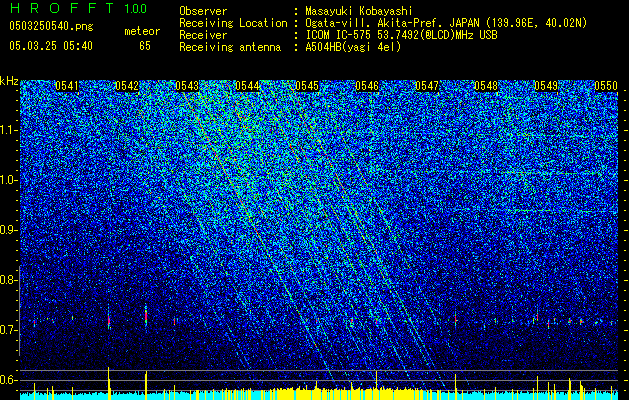This screenshot has height=400, width=629.
Task: Click the name Masayuki Kobayashi
Action: tap(359, 11)
